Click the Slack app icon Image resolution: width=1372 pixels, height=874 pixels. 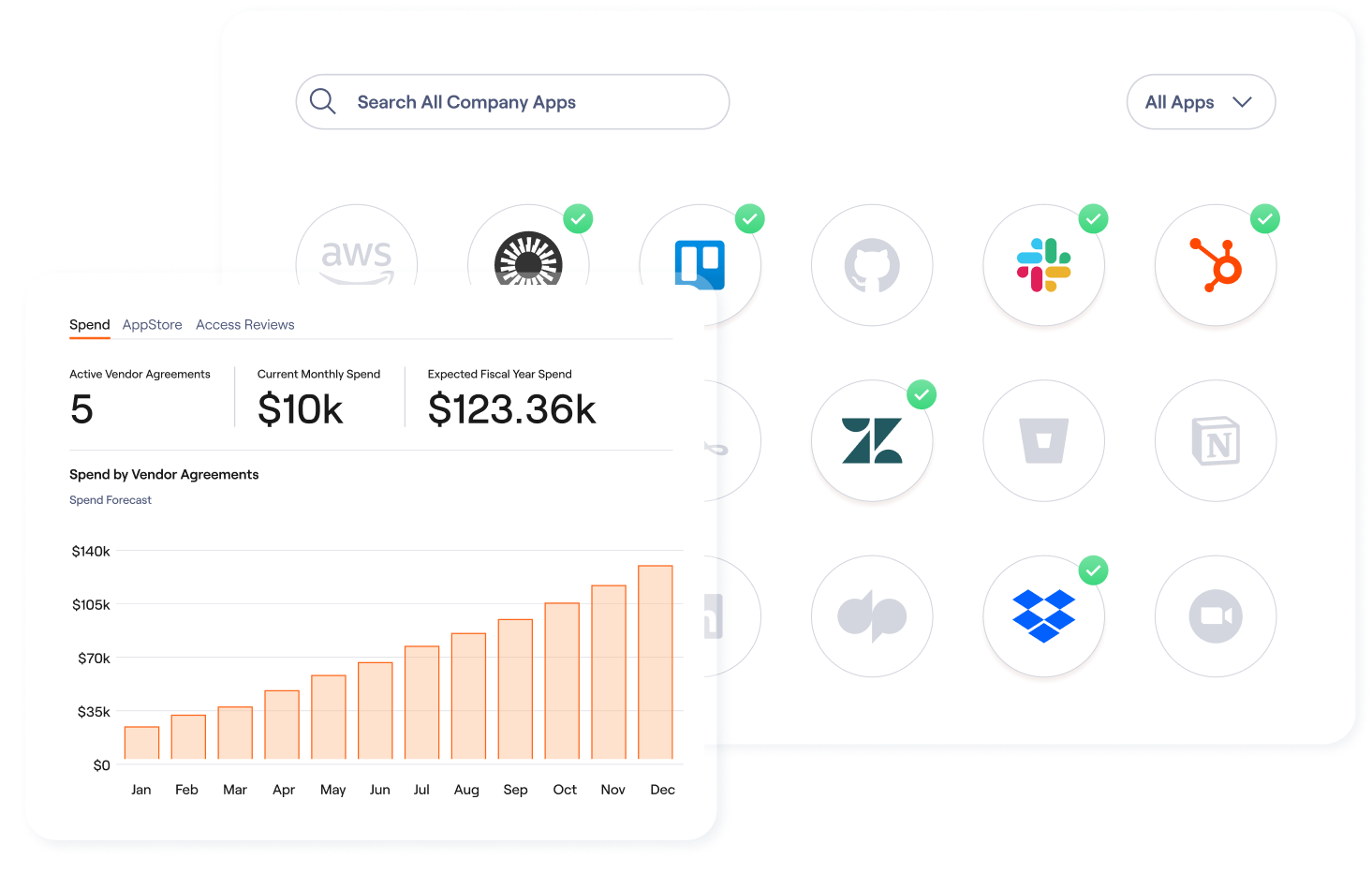(1043, 265)
